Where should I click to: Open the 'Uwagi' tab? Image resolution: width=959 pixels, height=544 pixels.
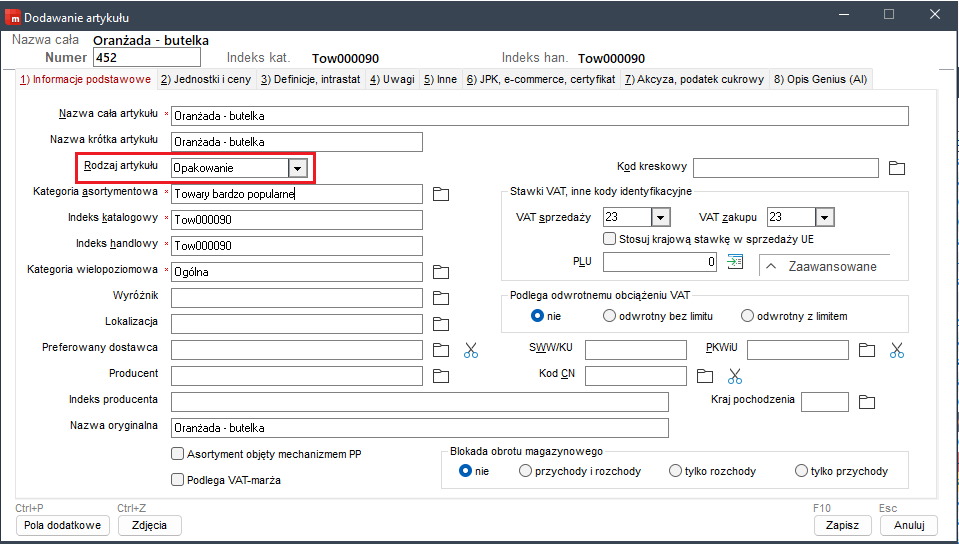point(391,79)
